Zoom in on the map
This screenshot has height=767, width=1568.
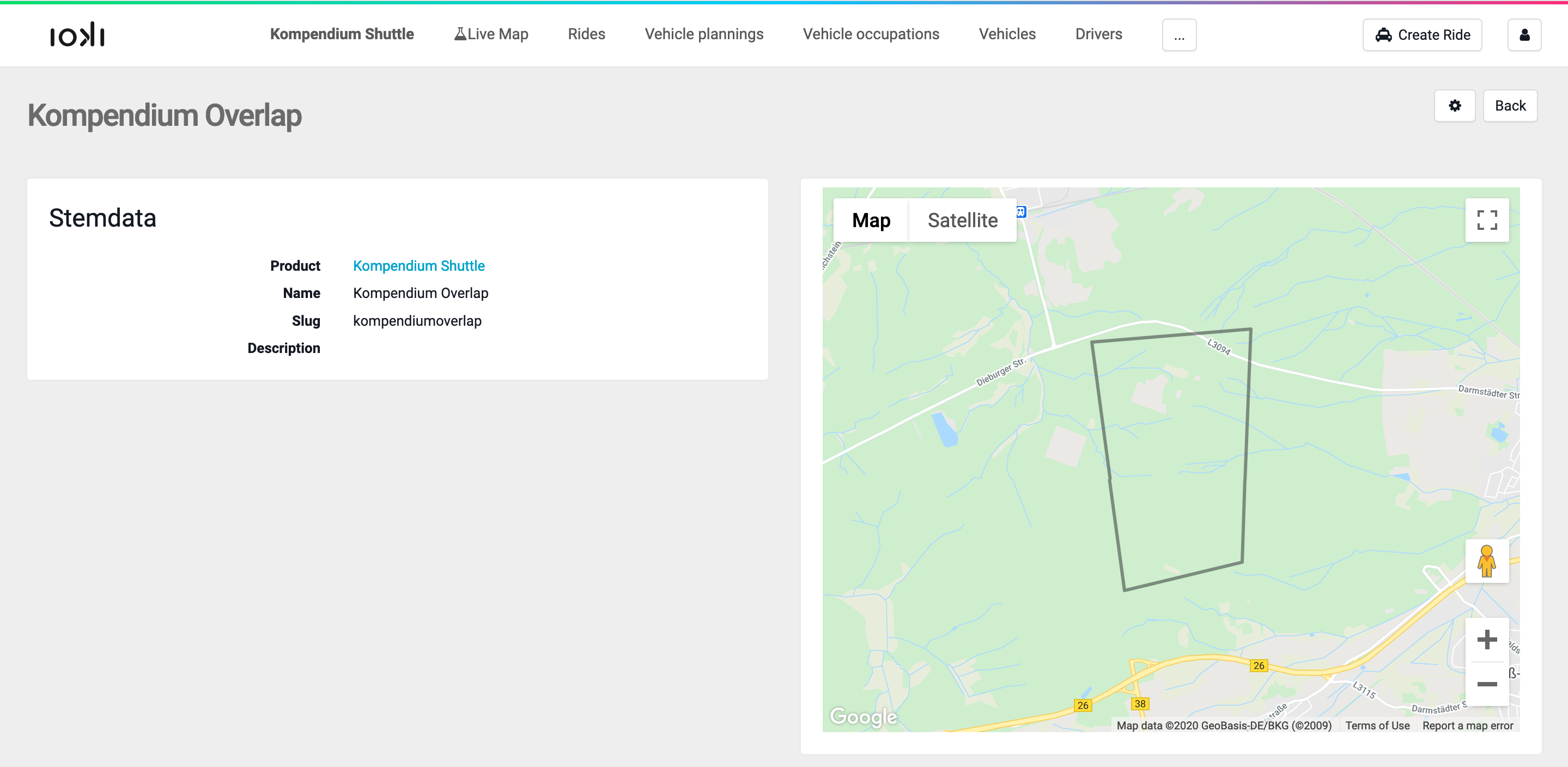point(1487,640)
